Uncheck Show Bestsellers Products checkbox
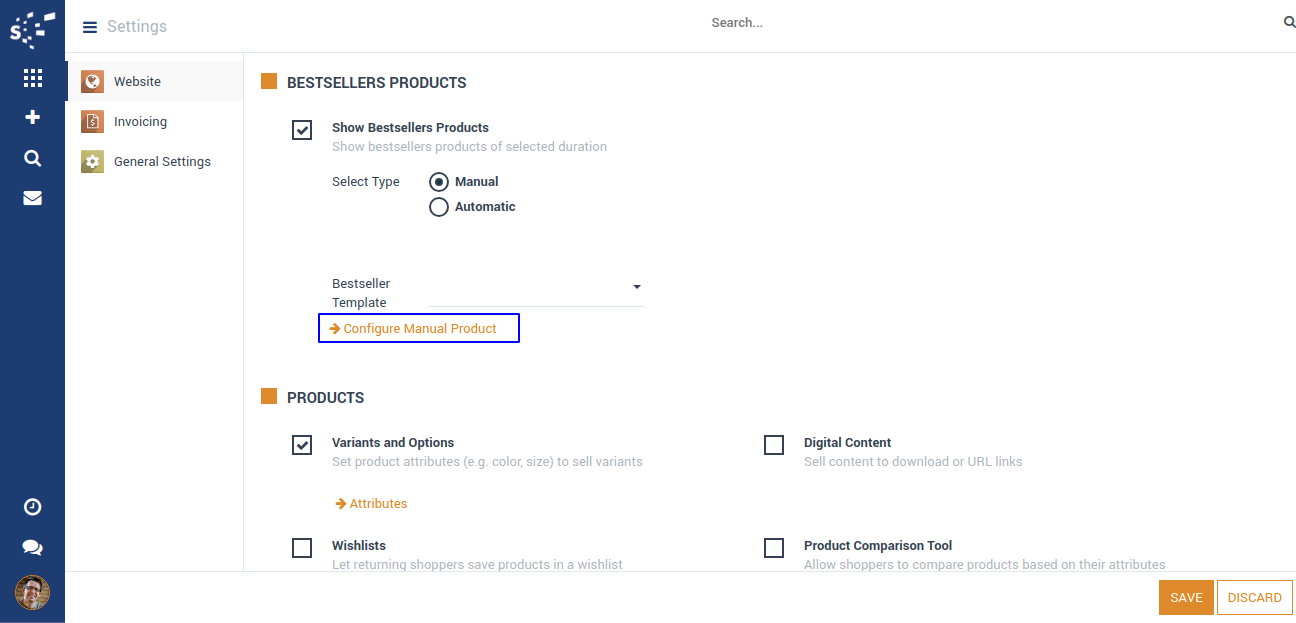Viewport: 1296px width, 623px height. click(302, 130)
